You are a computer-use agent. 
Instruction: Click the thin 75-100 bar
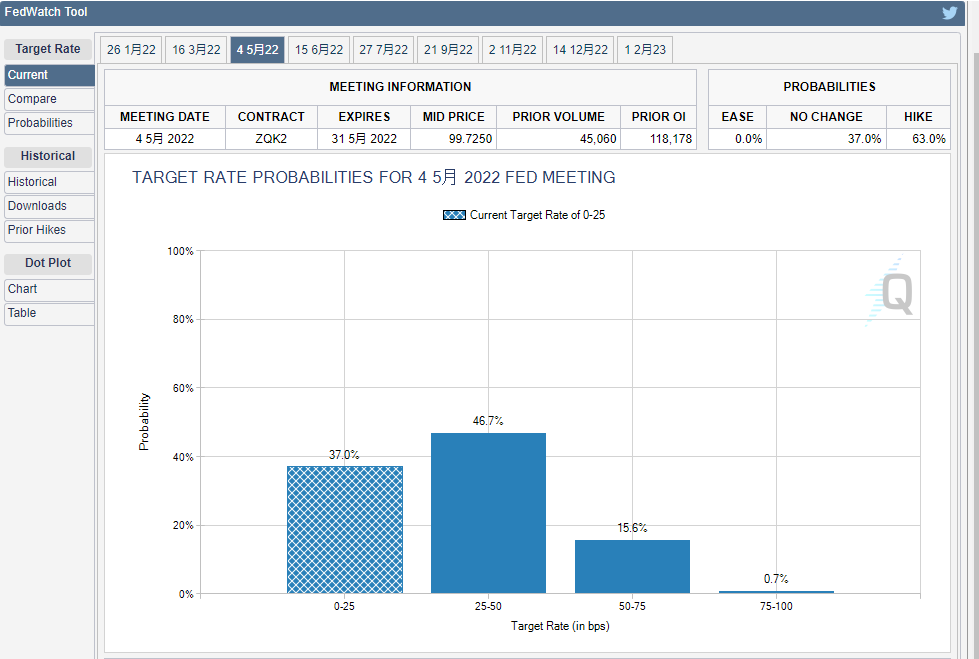[x=776, y=592]
